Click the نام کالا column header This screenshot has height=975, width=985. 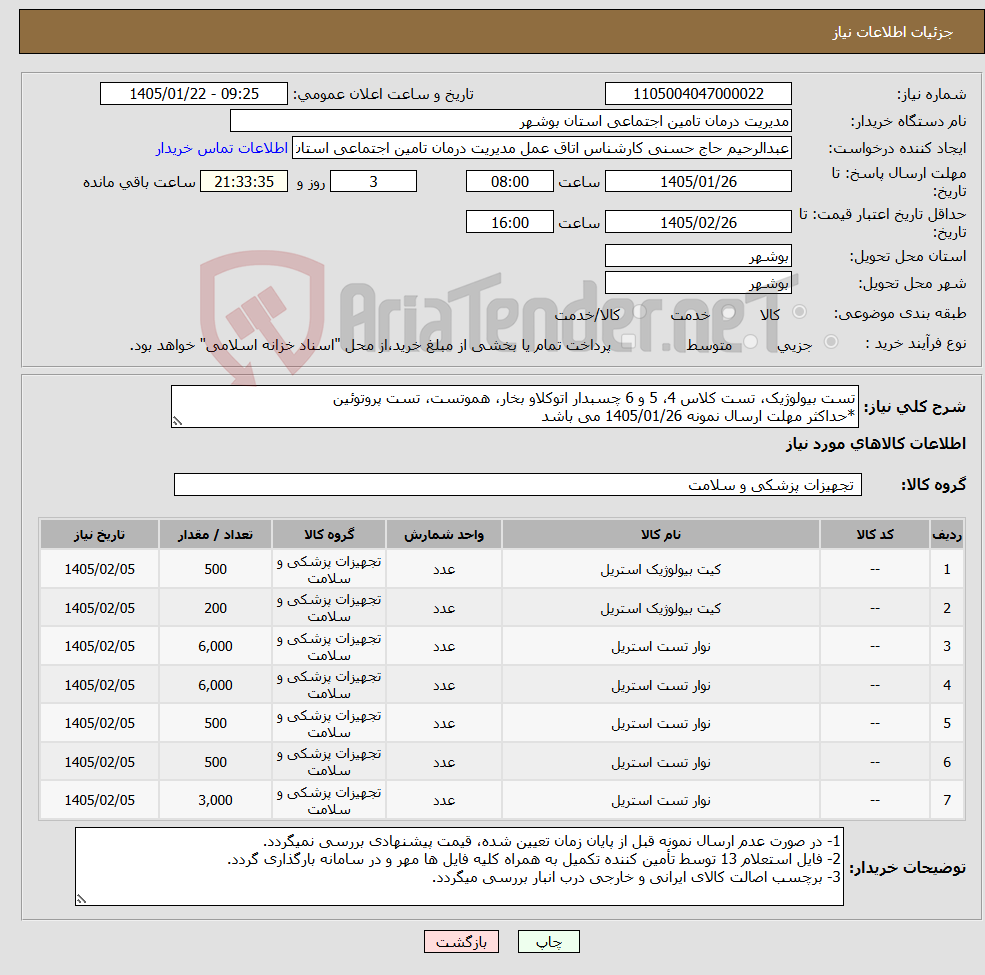point(660,535)
